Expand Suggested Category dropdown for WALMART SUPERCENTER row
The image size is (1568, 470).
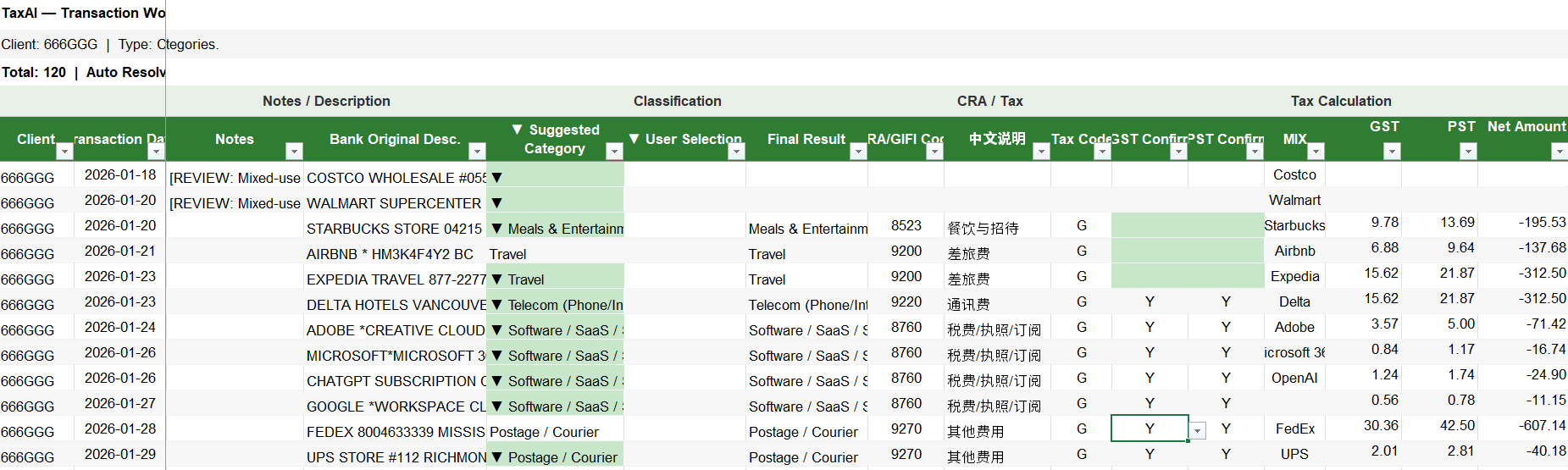497,203
